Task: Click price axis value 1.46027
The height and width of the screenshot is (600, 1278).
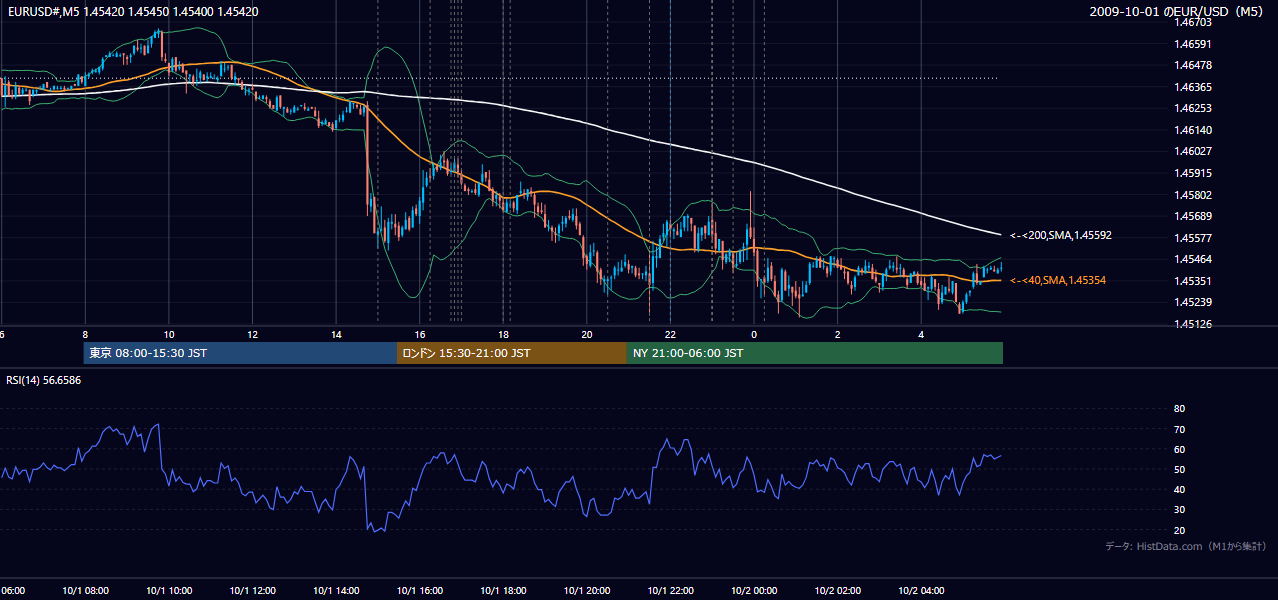Action: coord(1192,152)
